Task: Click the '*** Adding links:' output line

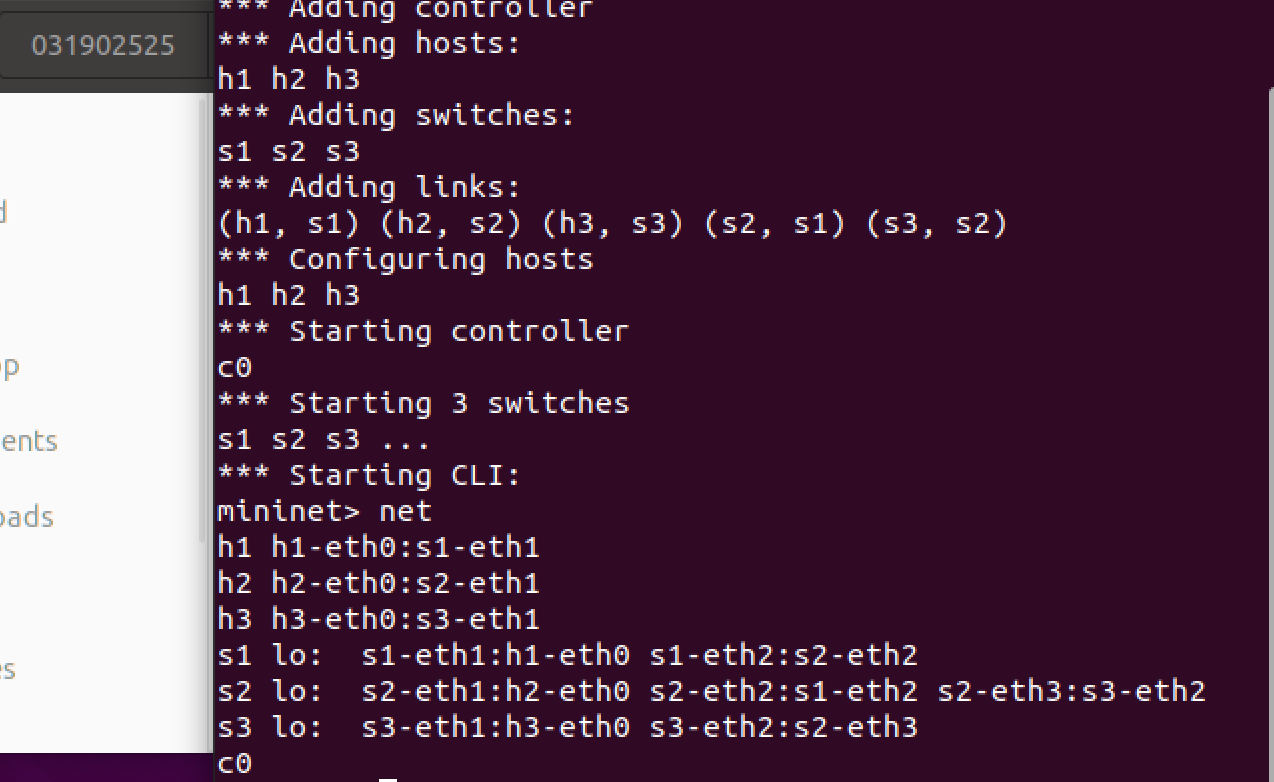Action: [369, 187]
